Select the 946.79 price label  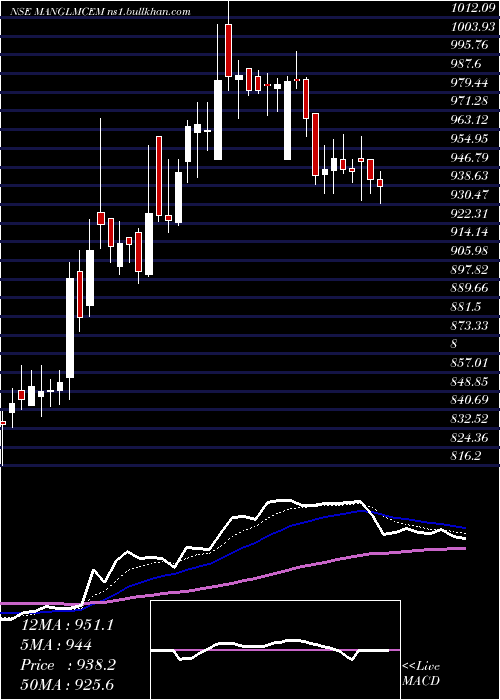471,158
